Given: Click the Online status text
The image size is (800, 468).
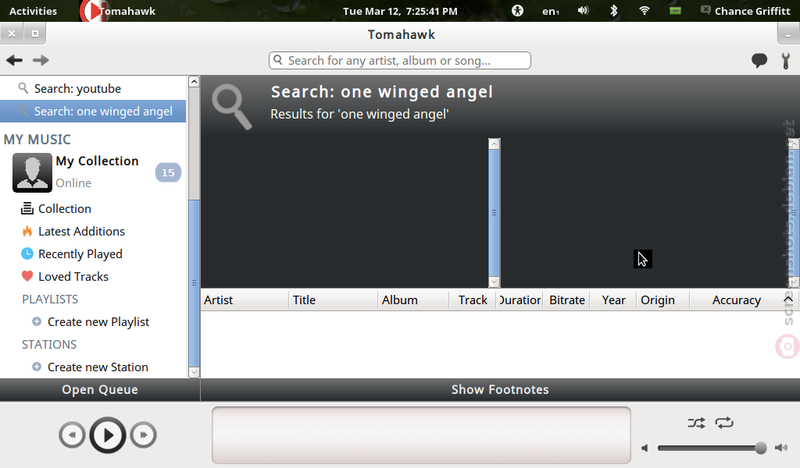Looking at the screenshot, I should 73,183.
